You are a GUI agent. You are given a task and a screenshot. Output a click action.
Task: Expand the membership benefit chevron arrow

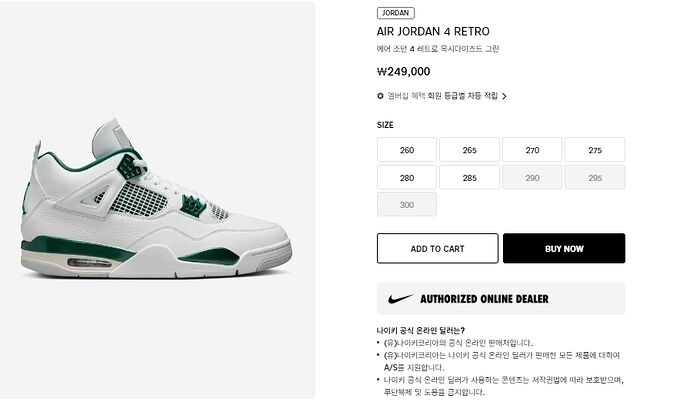click(x=504, y=96)
